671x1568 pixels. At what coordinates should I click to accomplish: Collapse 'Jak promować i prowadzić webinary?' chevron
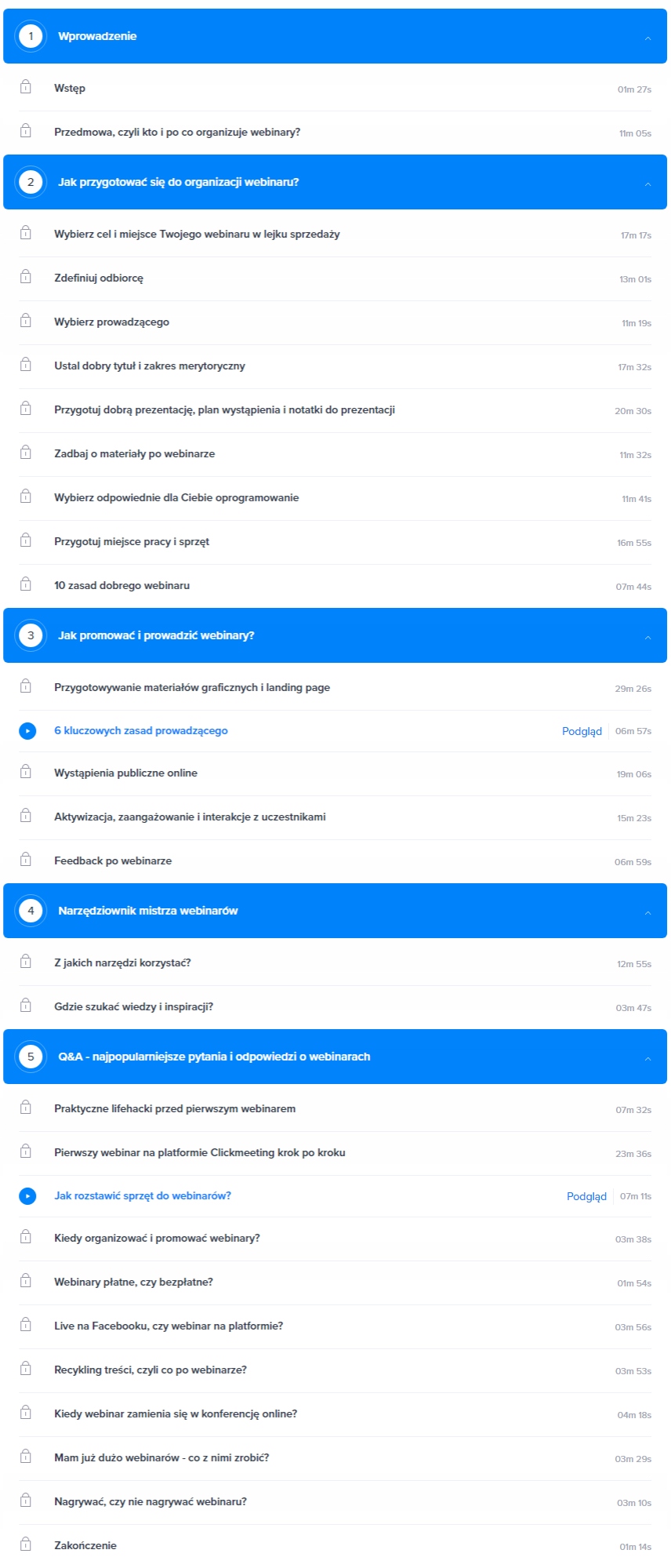[x=647, y=637]
